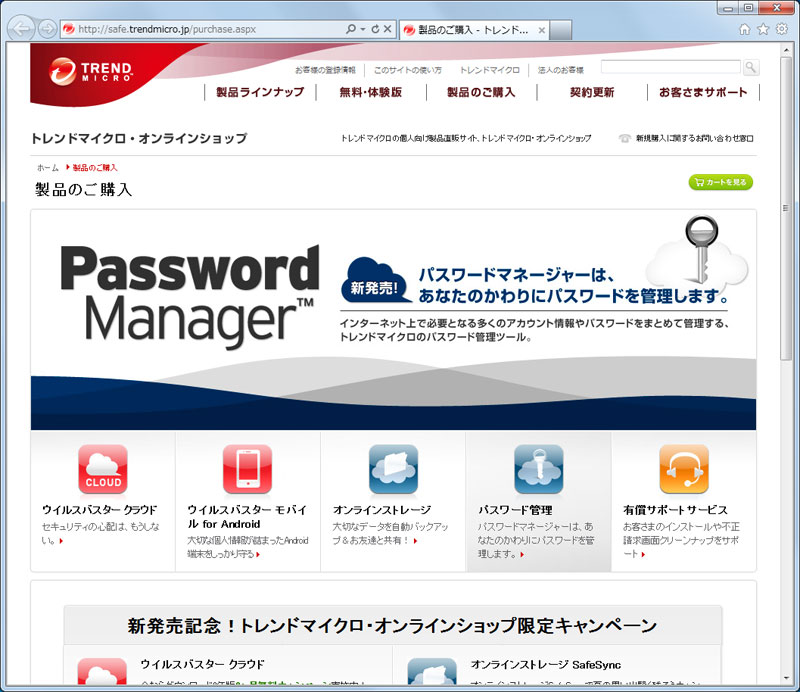Select the 製品のご購入 menu
The width and height of the screenshot is (800, 692).
[481, 92]
